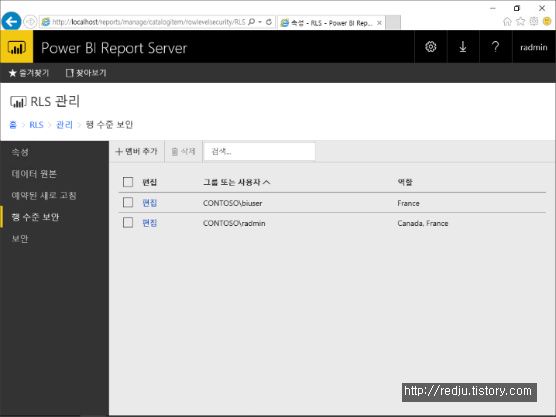
Task: Toggle the select-all header checkbox
Action: point(128,182)
